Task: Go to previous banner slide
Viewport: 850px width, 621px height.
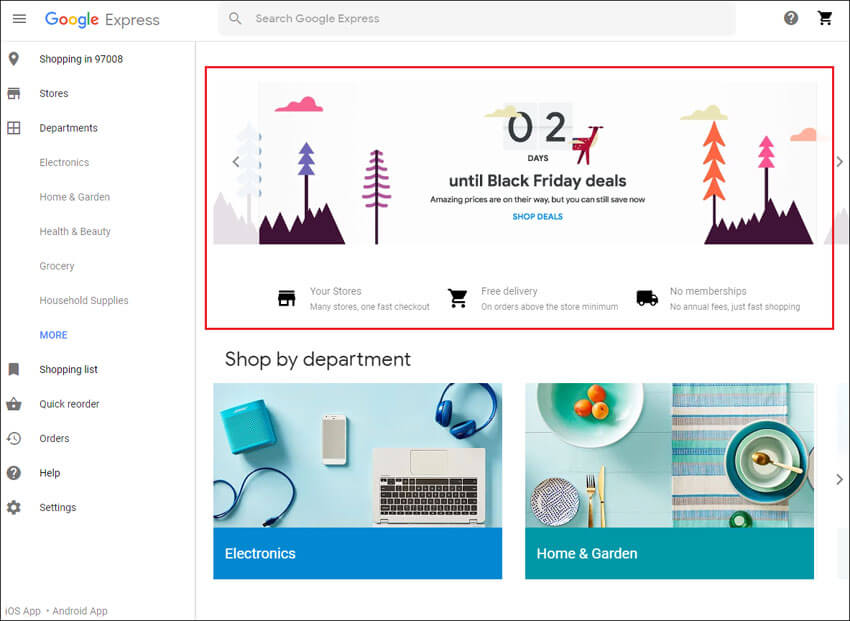Action: [236, 161]
